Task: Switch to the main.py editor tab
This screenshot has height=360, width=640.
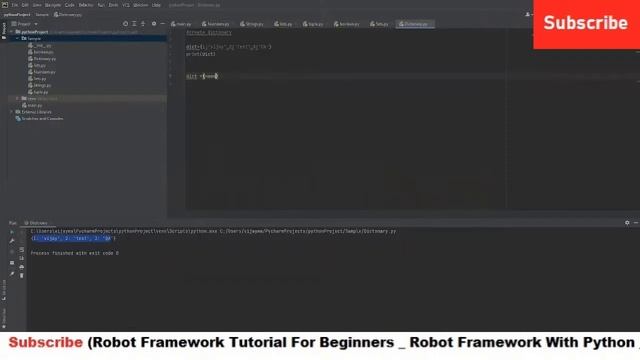Action: 181,24
